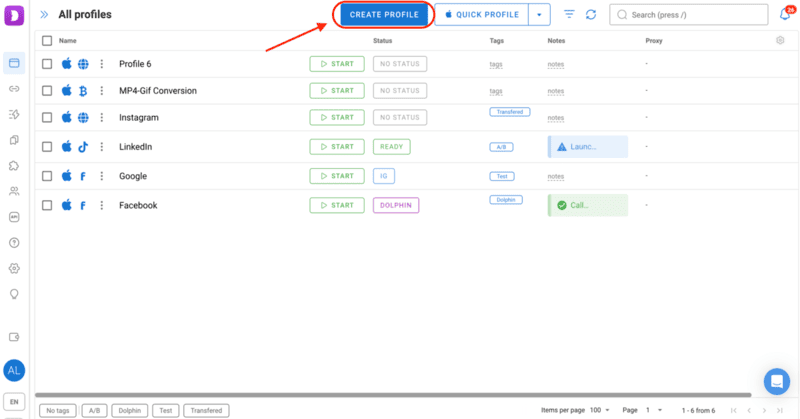Open browser profiles sidebar icon

click(x=14, y=63)
